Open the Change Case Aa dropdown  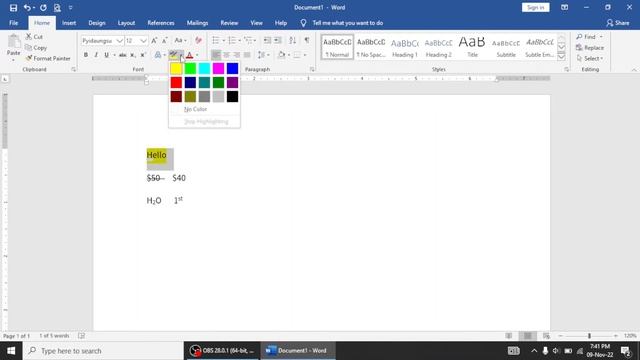pos(180,40)
